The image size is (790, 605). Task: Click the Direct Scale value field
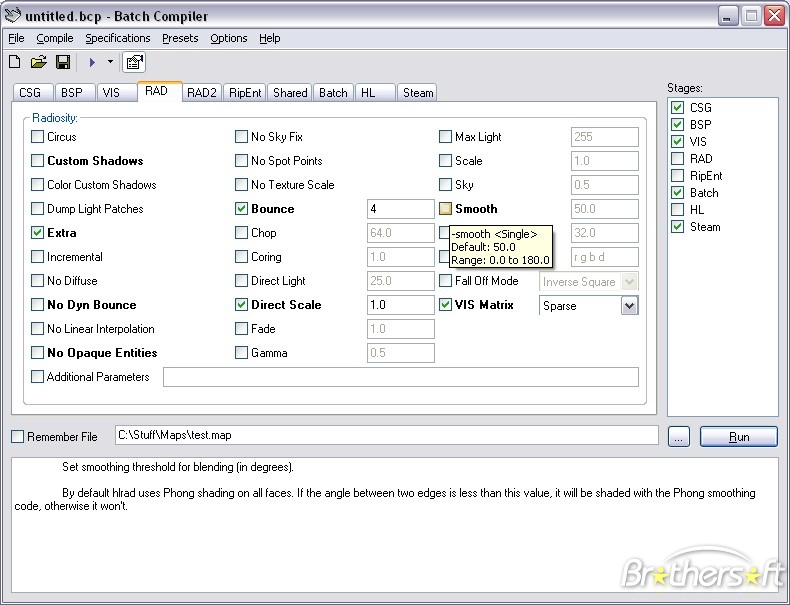coord(401,305)
